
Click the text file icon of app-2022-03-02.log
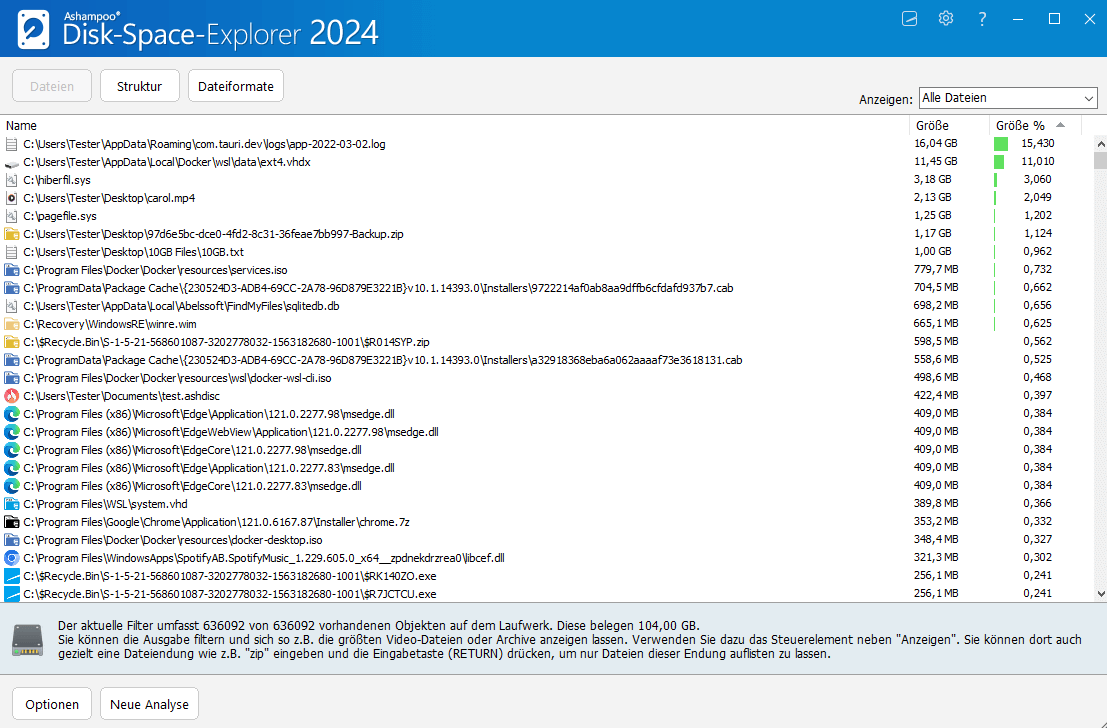point(12,144)
